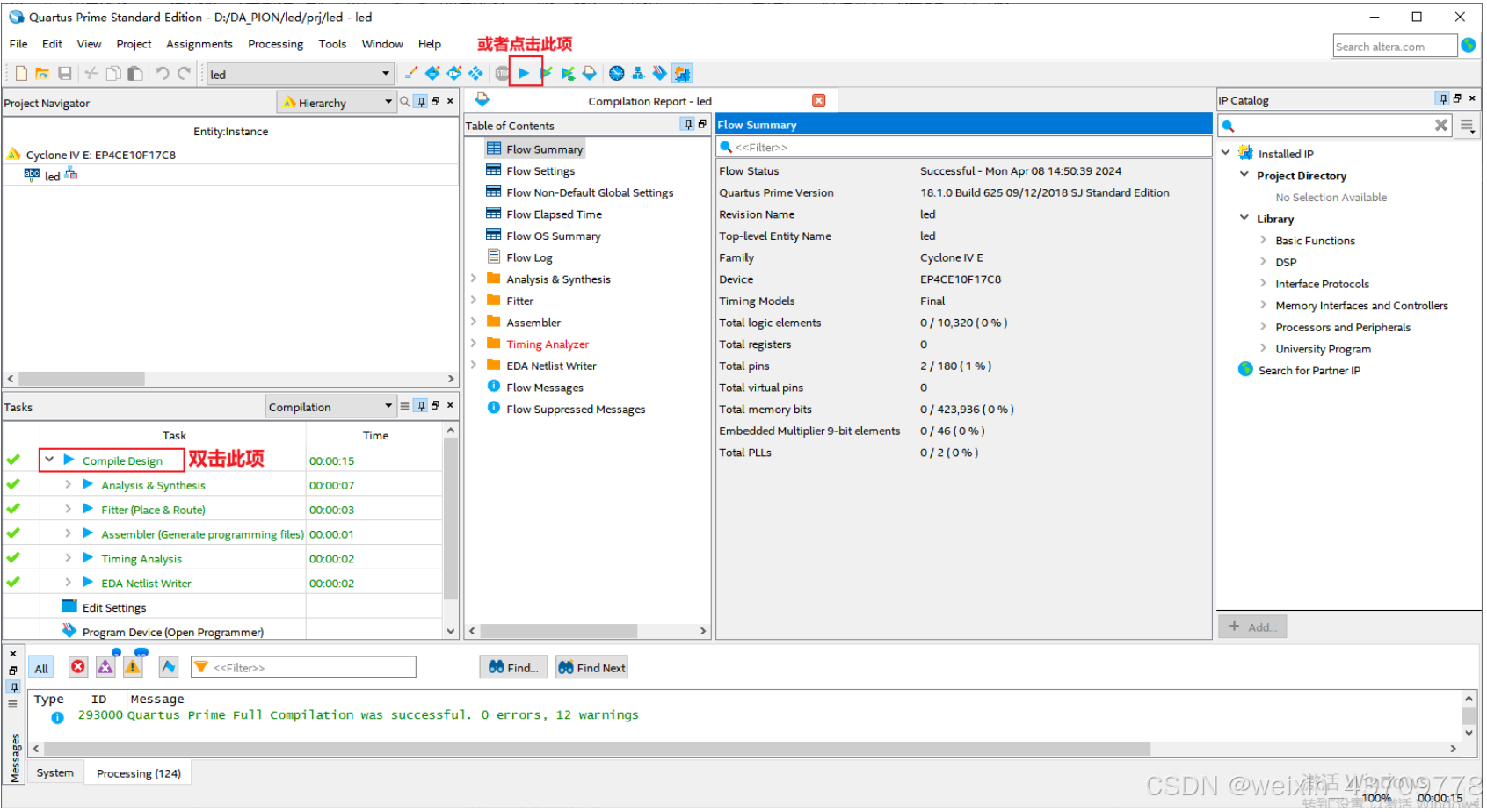Open the Compilation tasks dropdown
This screenshot has width=1487, height=812.
pyautogui.click(x=331, y=406)
